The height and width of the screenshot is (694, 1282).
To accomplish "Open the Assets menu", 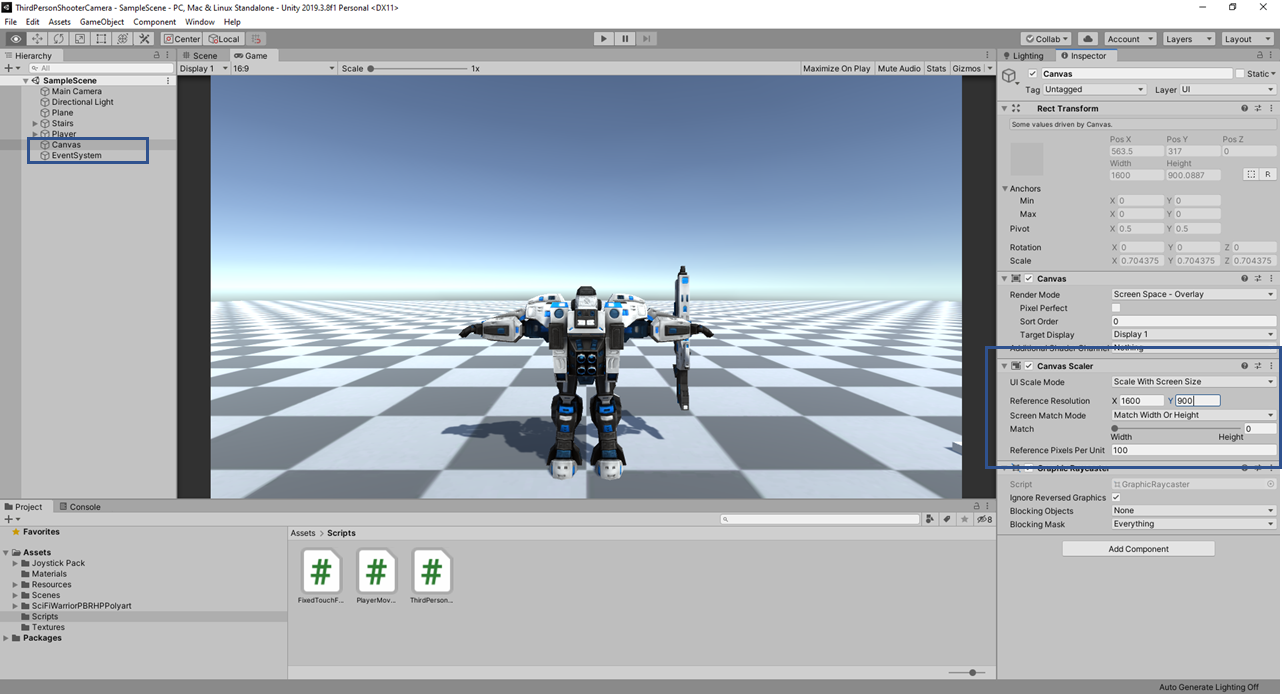I will [x=60, y=22].
